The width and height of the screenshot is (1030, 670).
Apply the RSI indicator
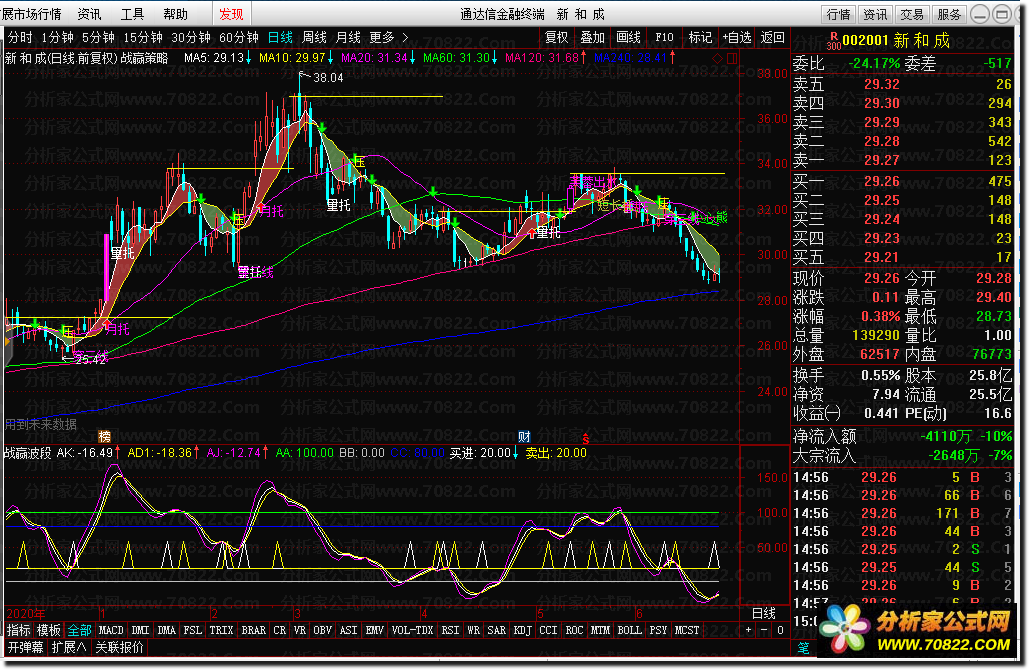451,630
